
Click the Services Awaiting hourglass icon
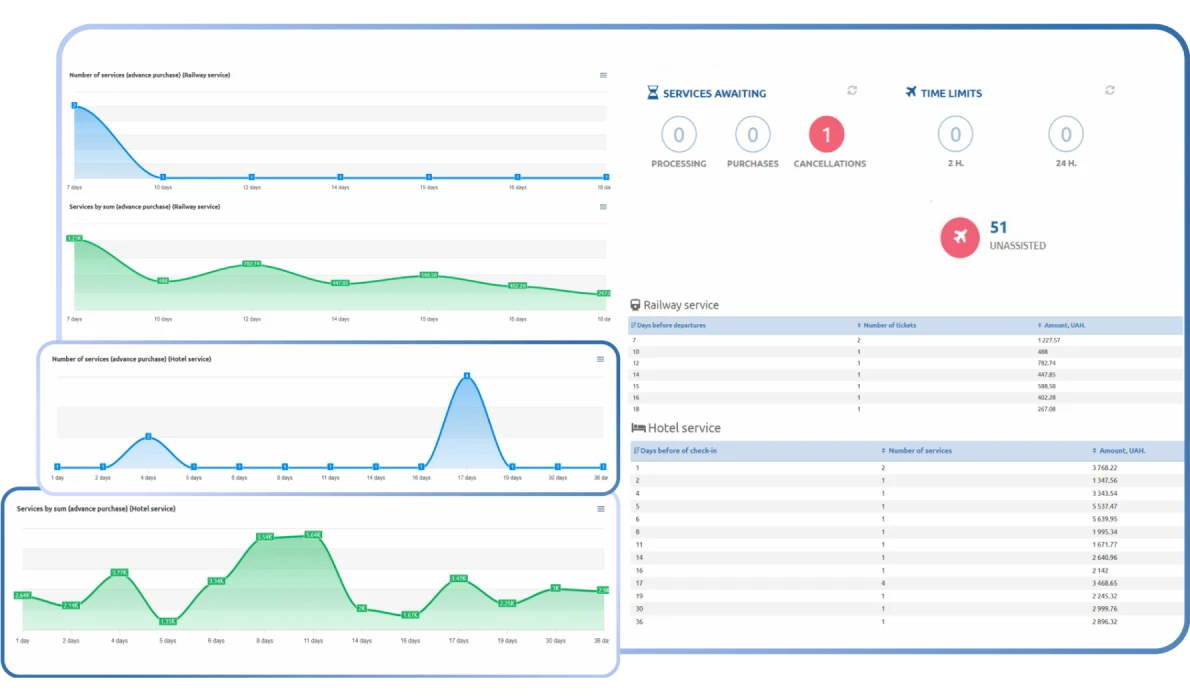coord(653,93)
